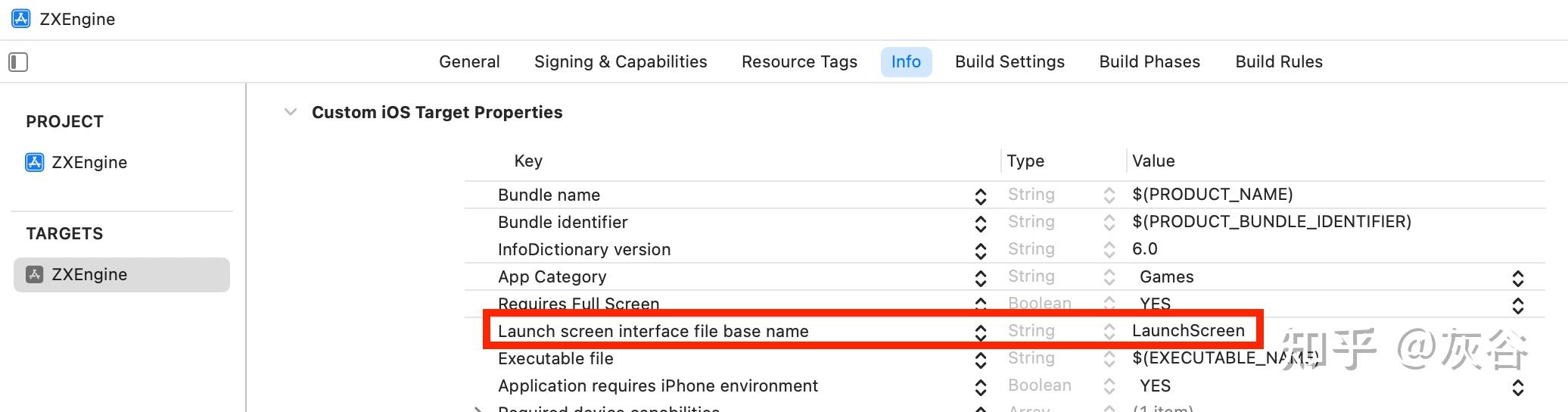Open the App Category Games value dropdown
Screen dimensions: 1568x412
(x=1517, y=278)
